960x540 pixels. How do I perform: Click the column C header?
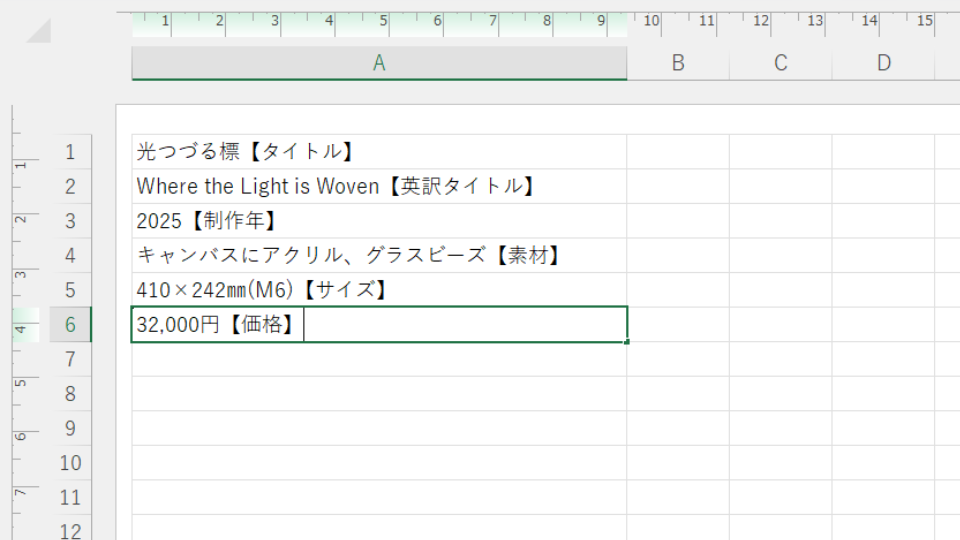pyautogui.click(x=781, y=63)
